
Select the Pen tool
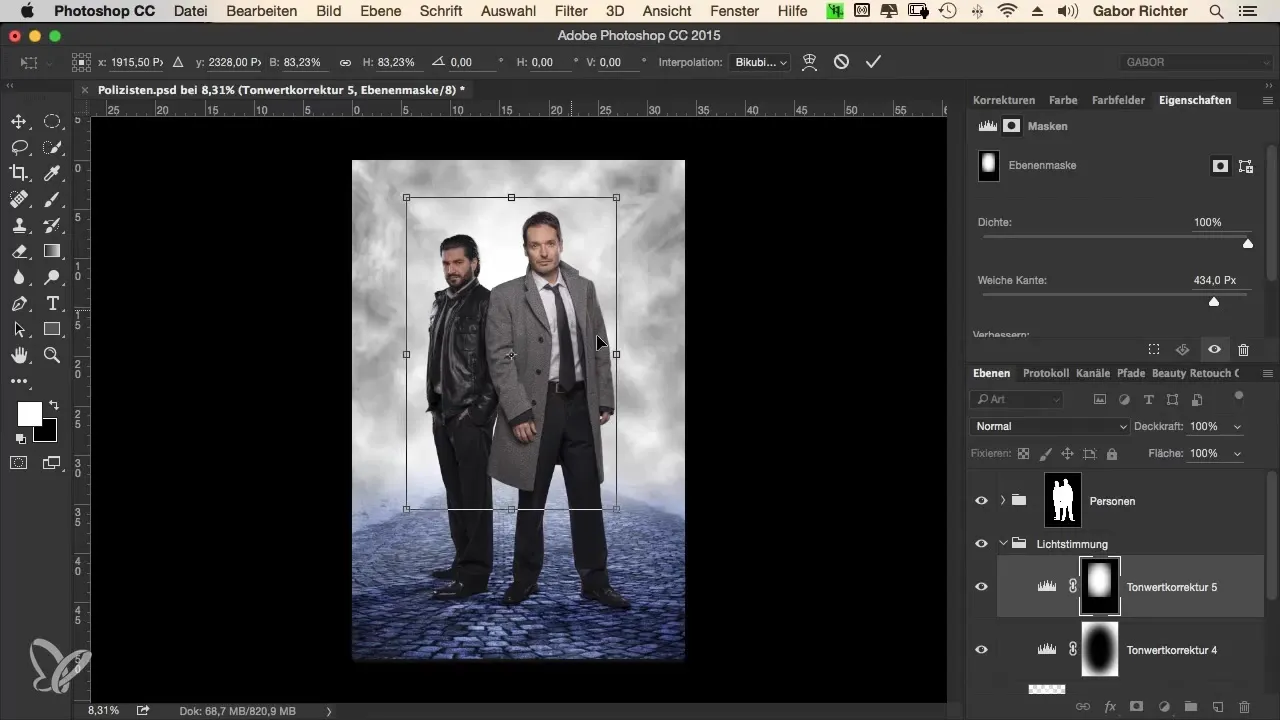(x=19, y=303)
